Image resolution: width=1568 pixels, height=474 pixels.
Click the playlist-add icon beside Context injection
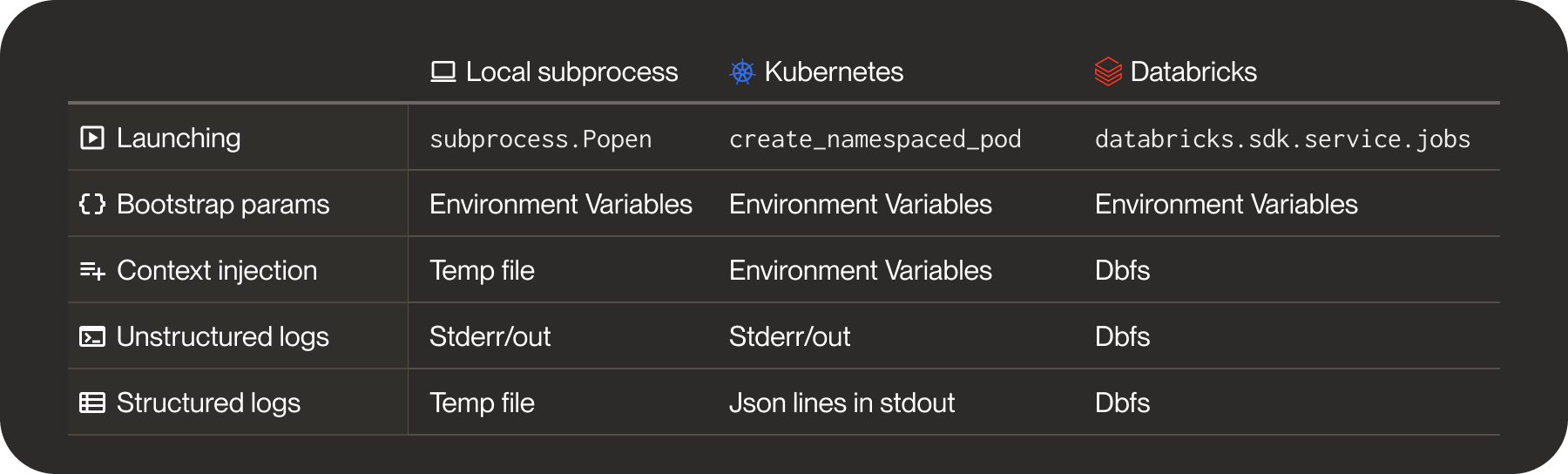tap(92, 270)
